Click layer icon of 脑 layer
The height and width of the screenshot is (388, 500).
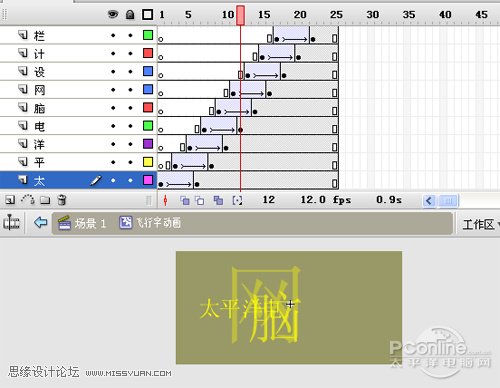coord(23,107)
